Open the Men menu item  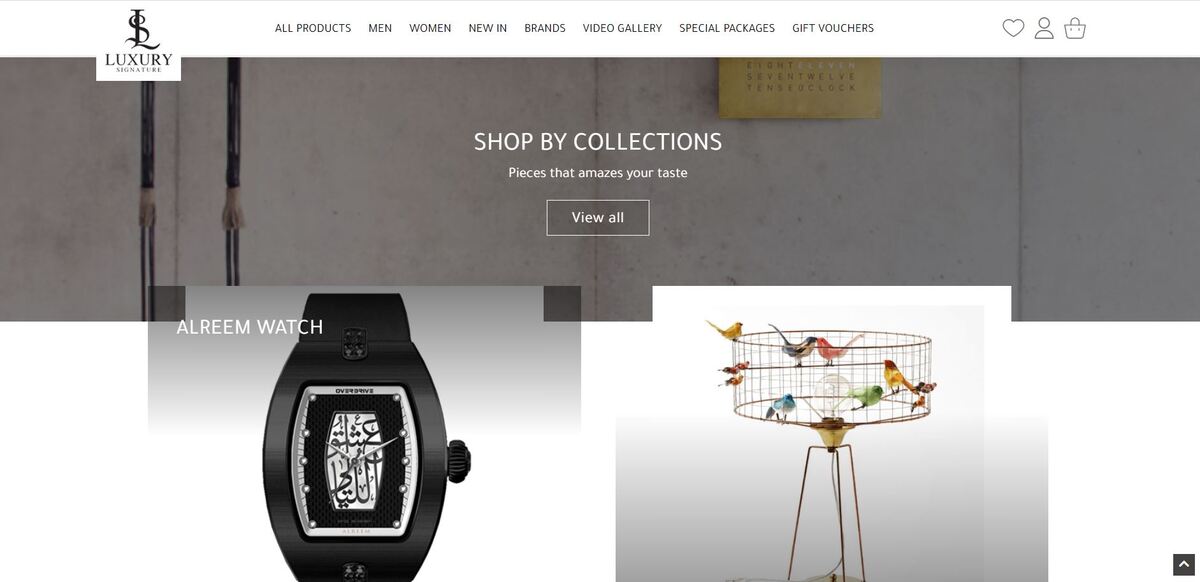(x=380, y=28)
